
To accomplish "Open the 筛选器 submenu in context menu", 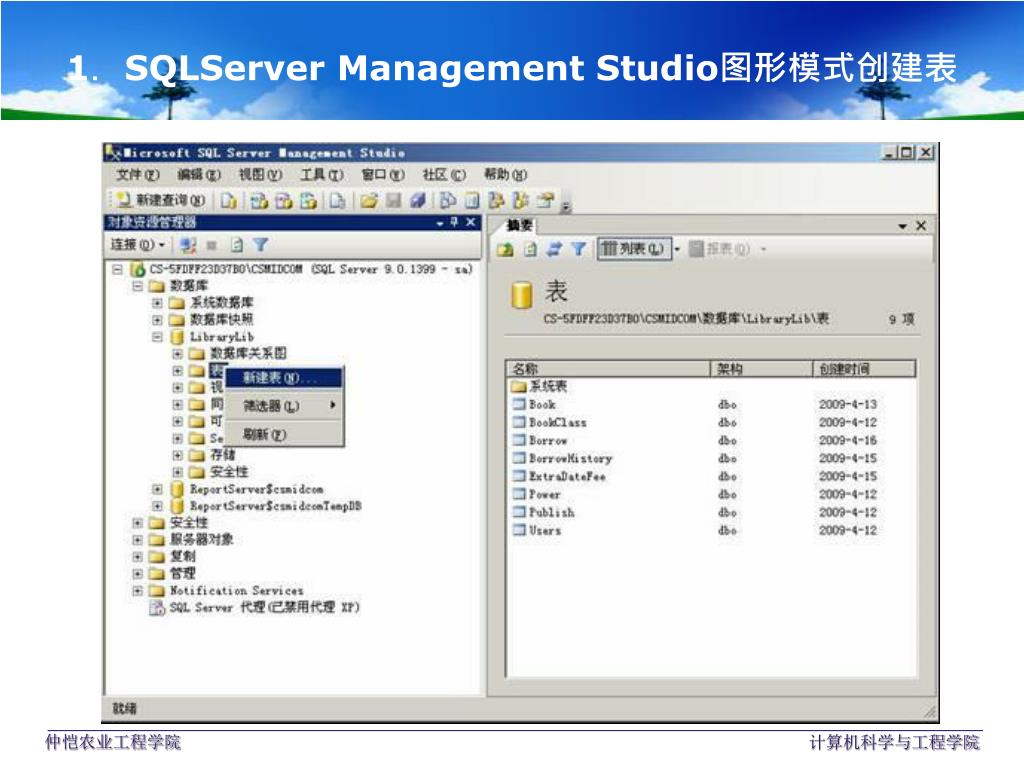I will [284, 406].
